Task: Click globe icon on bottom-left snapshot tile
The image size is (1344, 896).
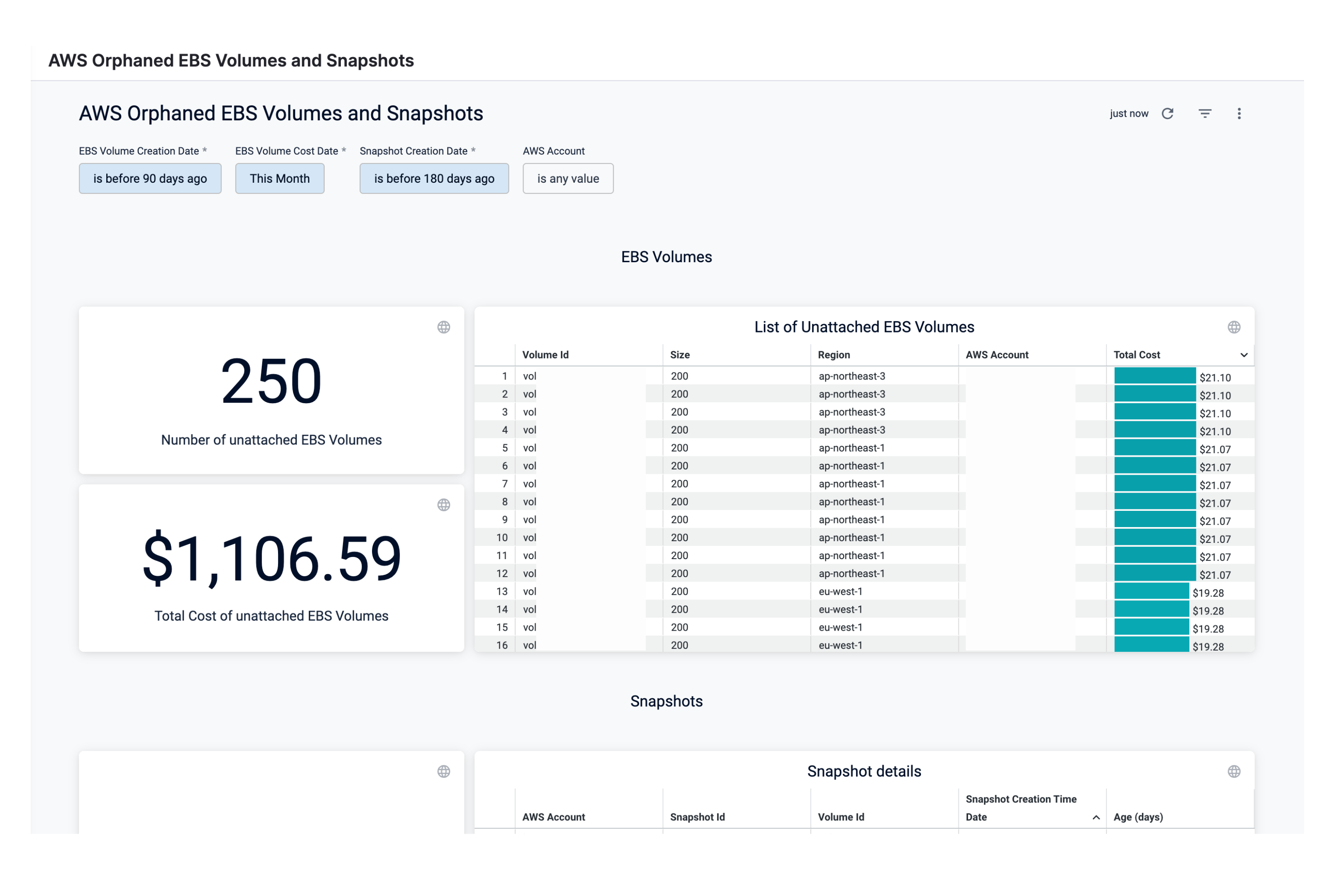Action: click(x=444, y=771)
